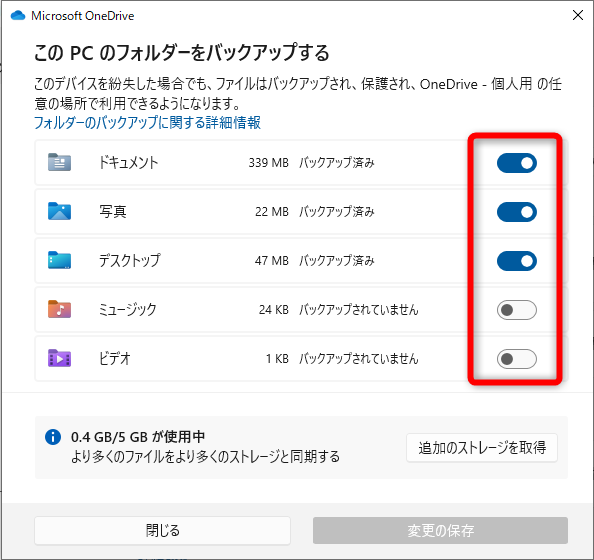Click the デスクトップ folder icon
Image resolution: width=594 pixels, height=560 pixels.
59,260
